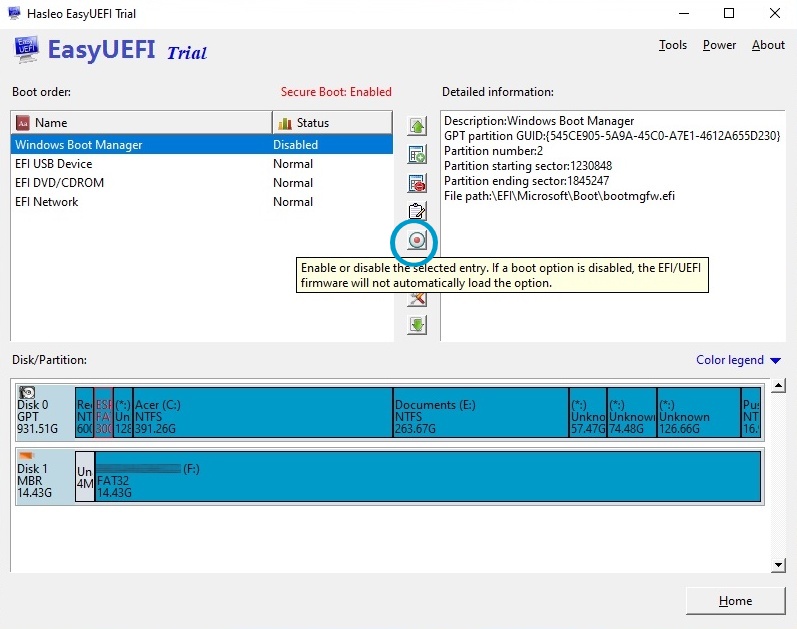Move selected boot entry down
This screenshot has height=629, width=797.
[417, 325]
